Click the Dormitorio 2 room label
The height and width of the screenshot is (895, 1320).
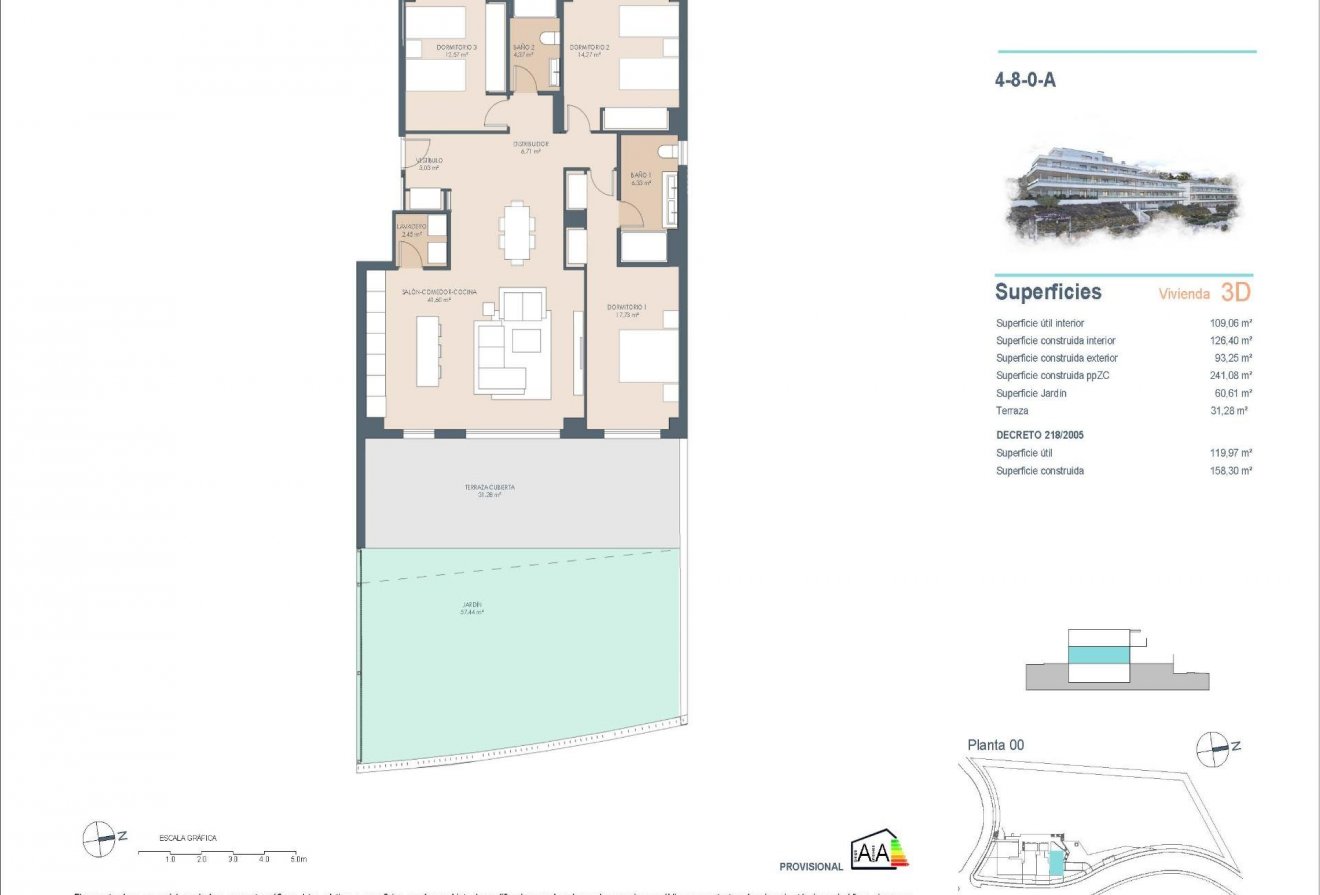(x=590, y=47)
